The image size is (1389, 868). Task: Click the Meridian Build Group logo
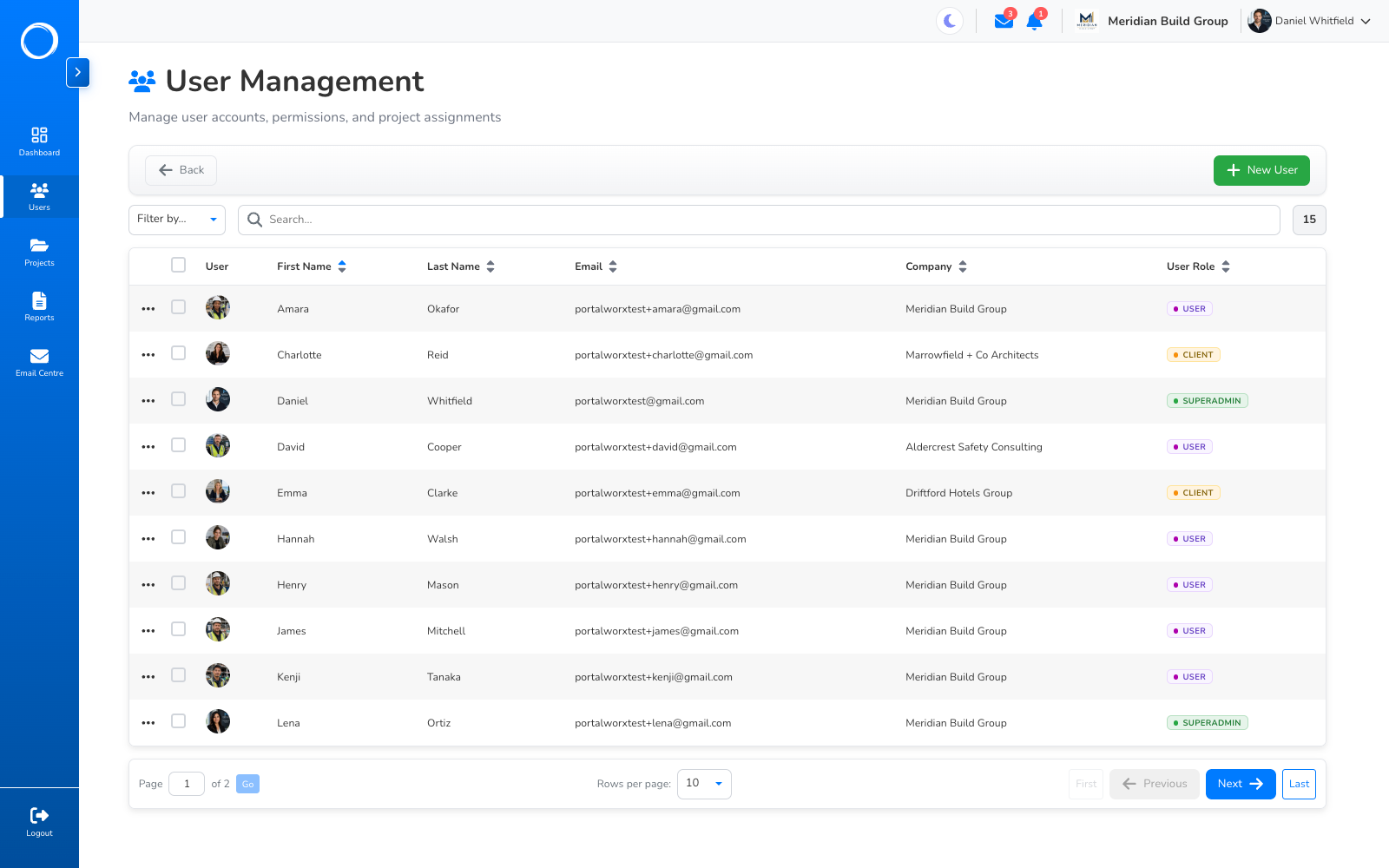click(x=1086, y=21)
